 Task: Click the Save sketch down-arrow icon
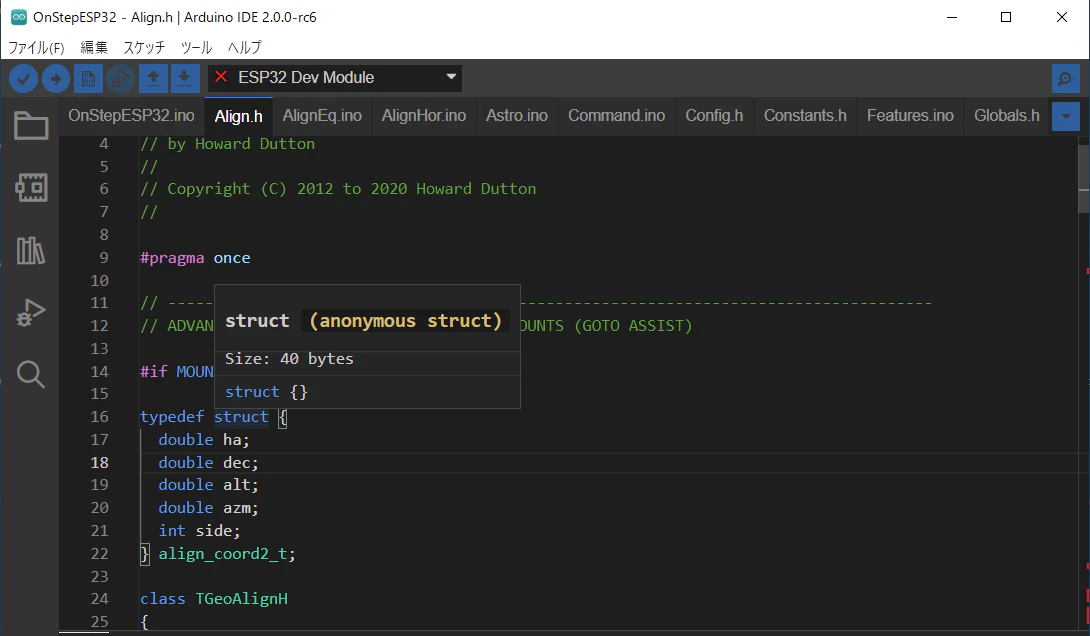pyautogui.click(x=184, y=79)
